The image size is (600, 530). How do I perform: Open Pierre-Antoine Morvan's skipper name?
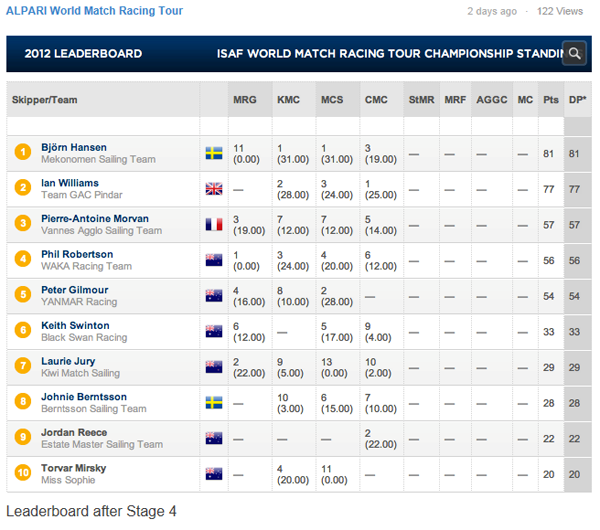[95, 219]
